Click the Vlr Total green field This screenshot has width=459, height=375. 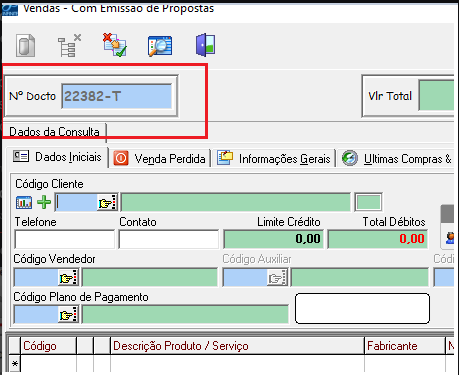(x=436, y=95)
